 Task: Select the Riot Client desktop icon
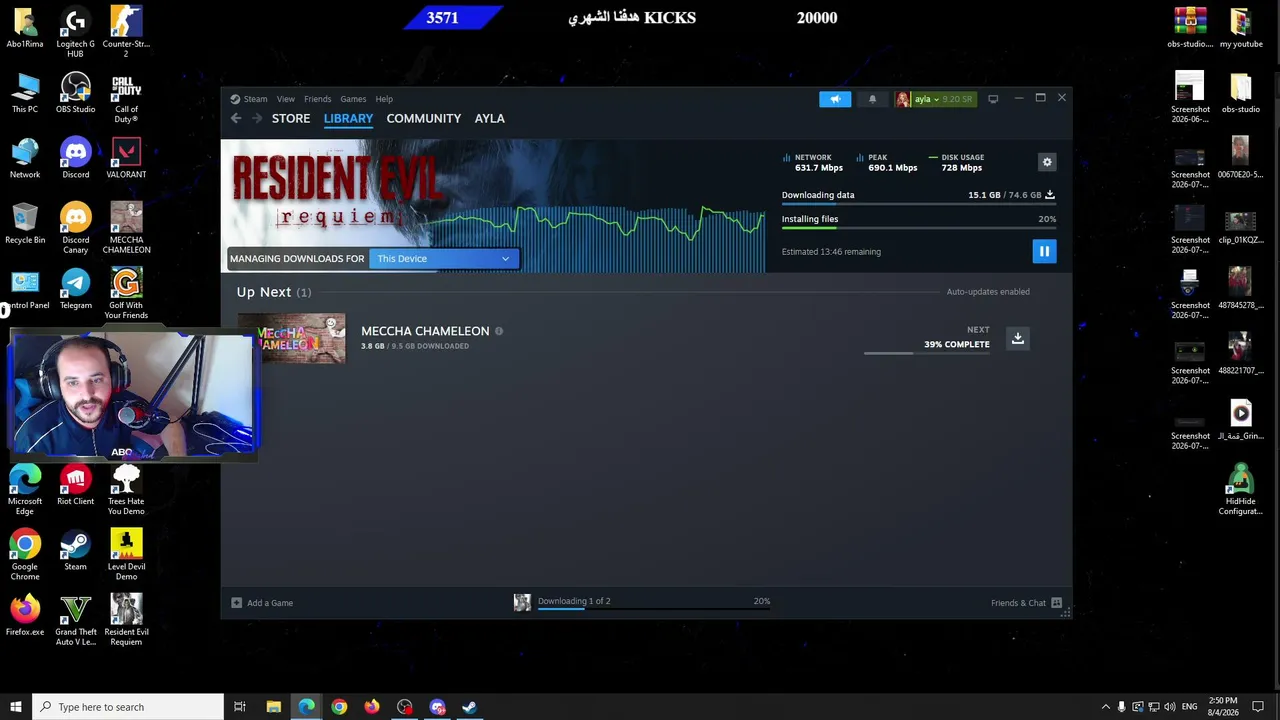(76, 486)
